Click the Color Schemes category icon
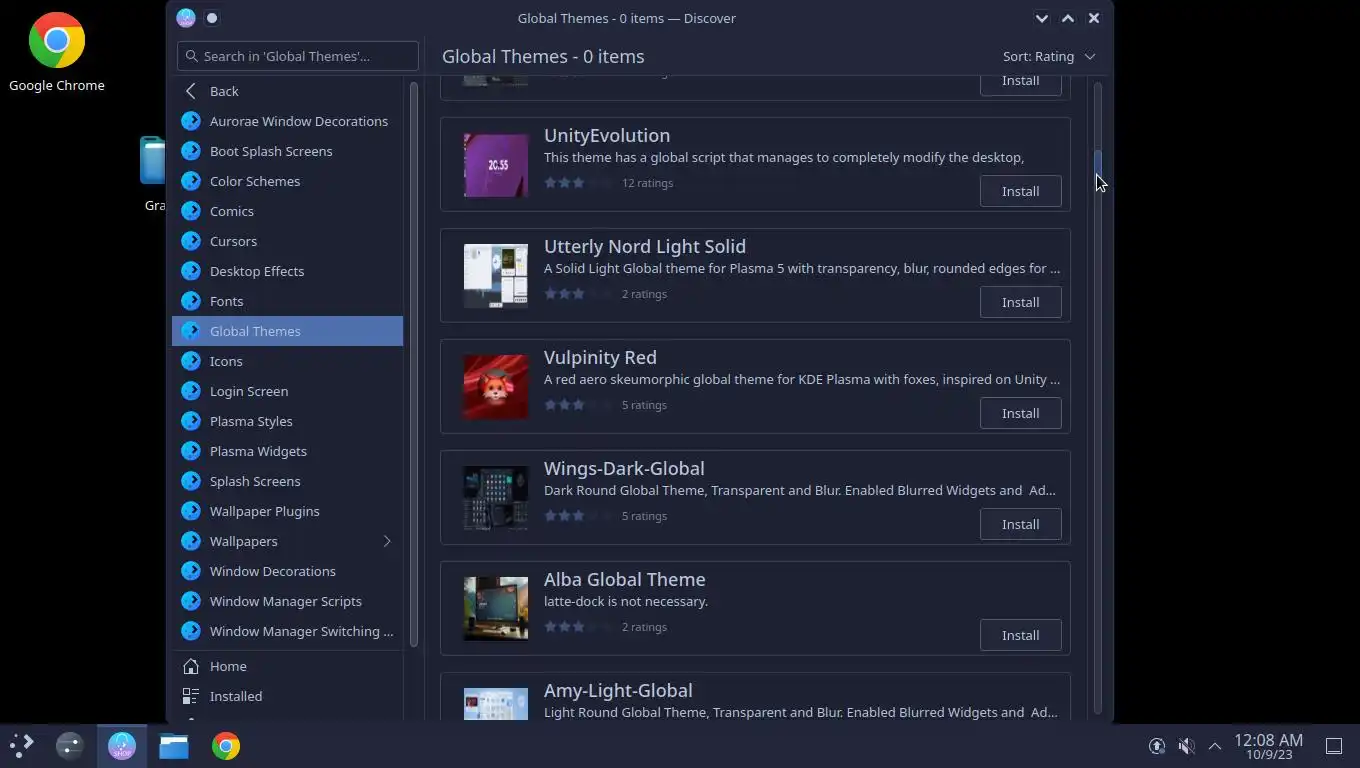Screen dimensions: 1360x768 pos(191,181)
